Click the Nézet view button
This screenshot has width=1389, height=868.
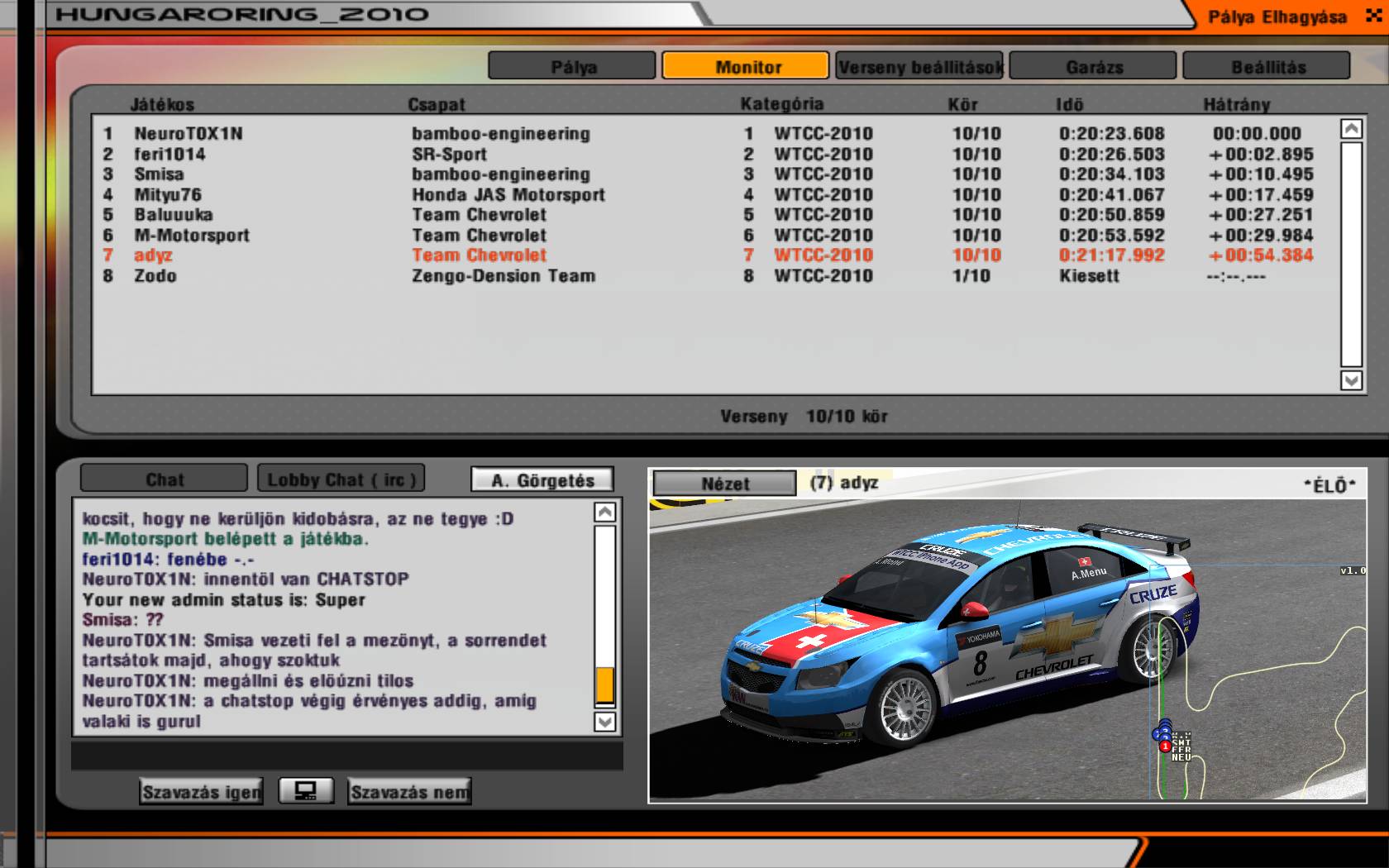pyautogui.click(x=725, y=484)
